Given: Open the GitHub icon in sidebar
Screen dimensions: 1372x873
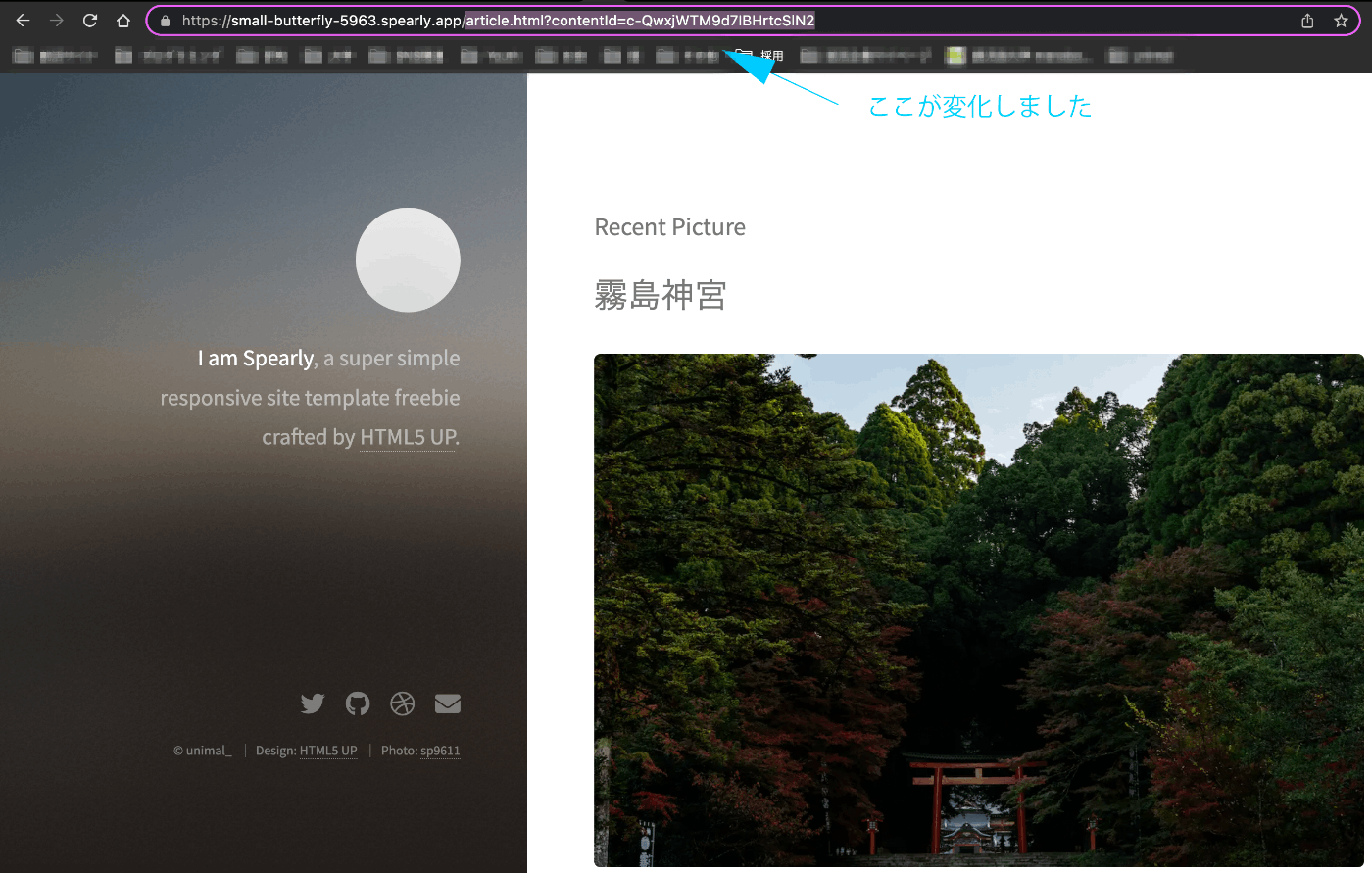Looking at the screenshot, I should [x=358, y=703].
